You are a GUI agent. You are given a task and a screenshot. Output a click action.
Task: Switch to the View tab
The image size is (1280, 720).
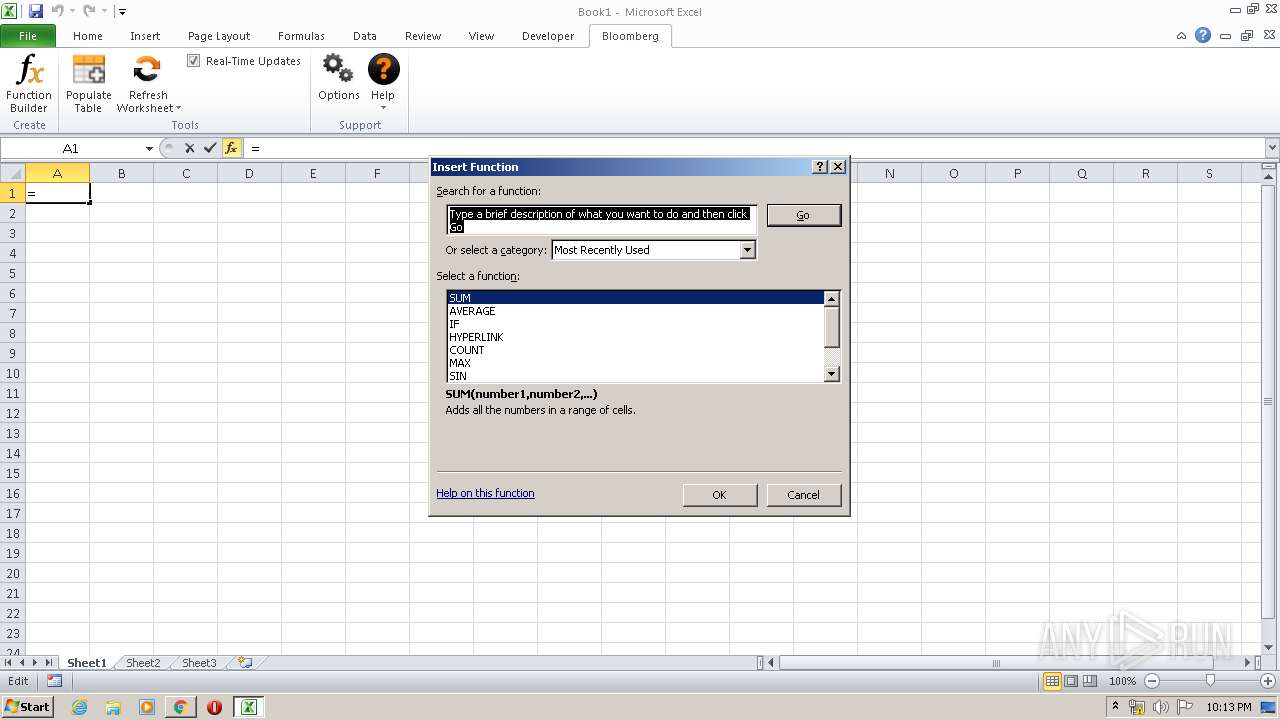[482, 36]
